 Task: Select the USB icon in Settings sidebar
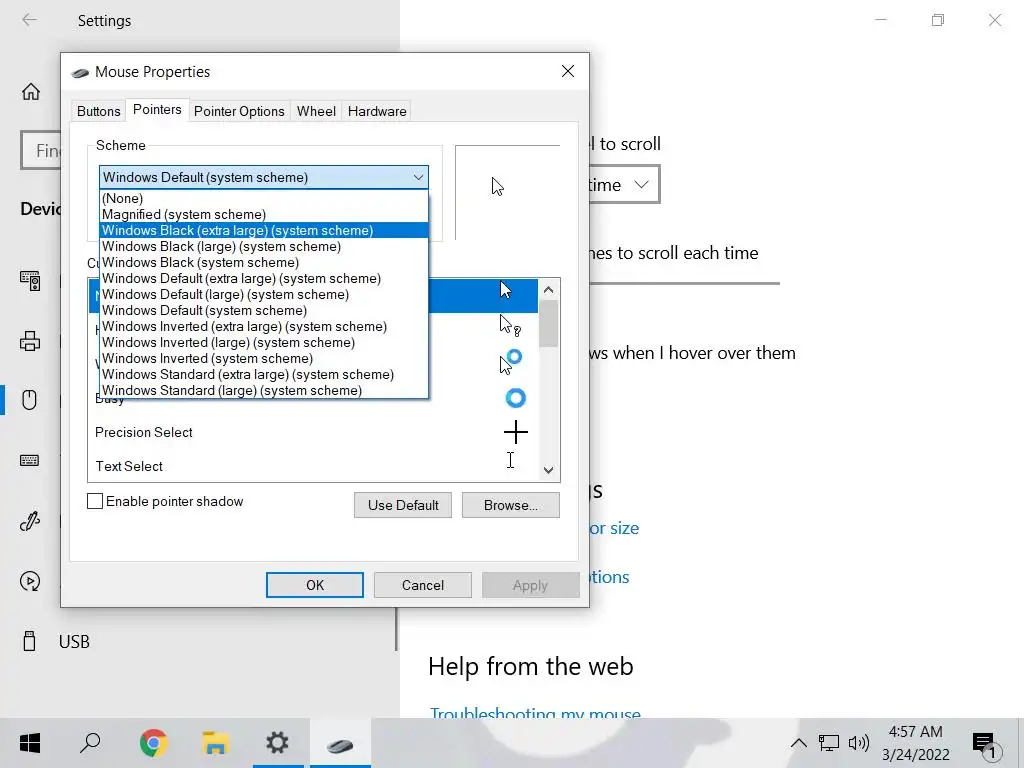point(29,641)
